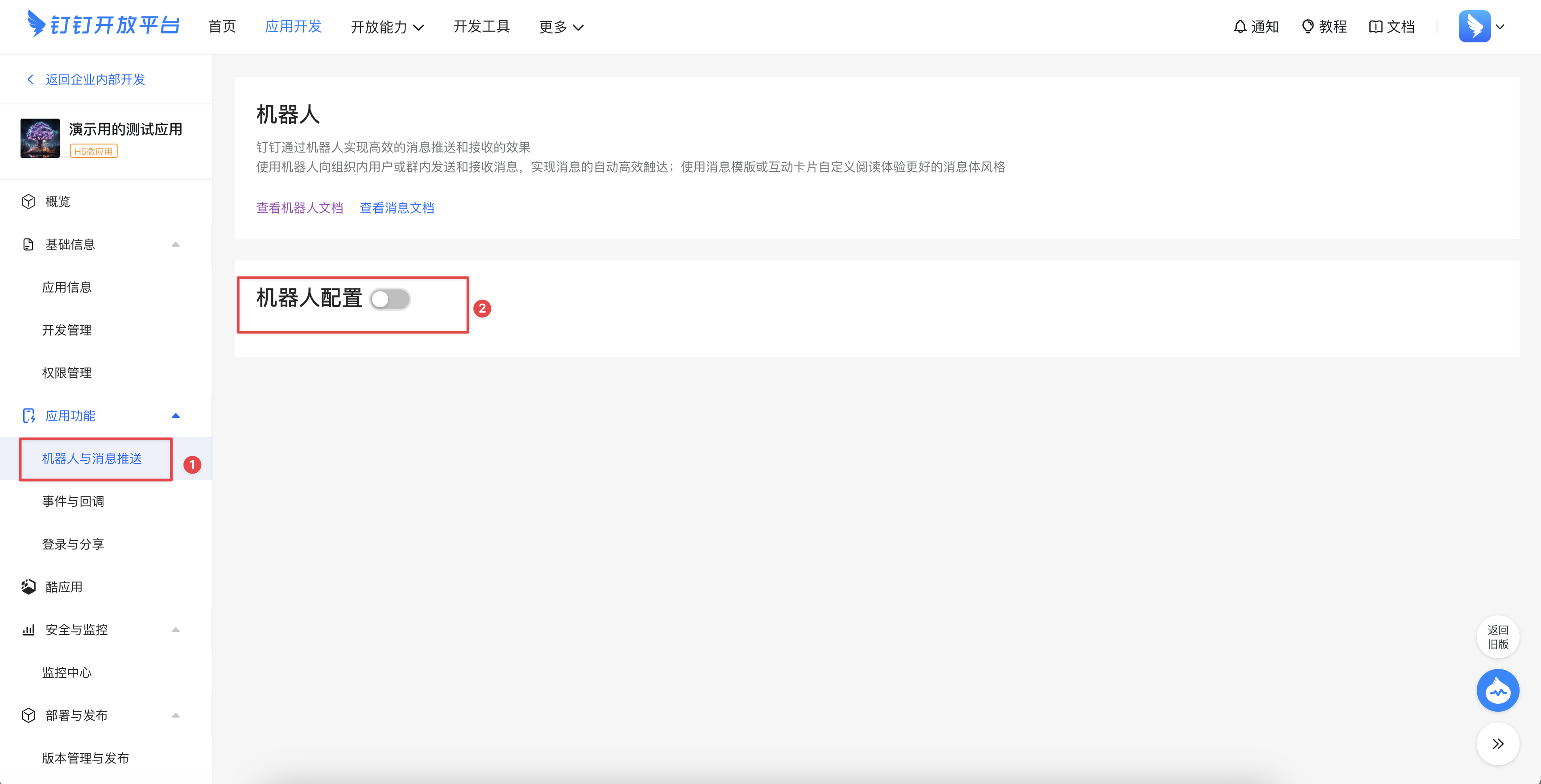Collapse the 基础信息 sidebar section

pyautogui.click(x=175, y=244)
